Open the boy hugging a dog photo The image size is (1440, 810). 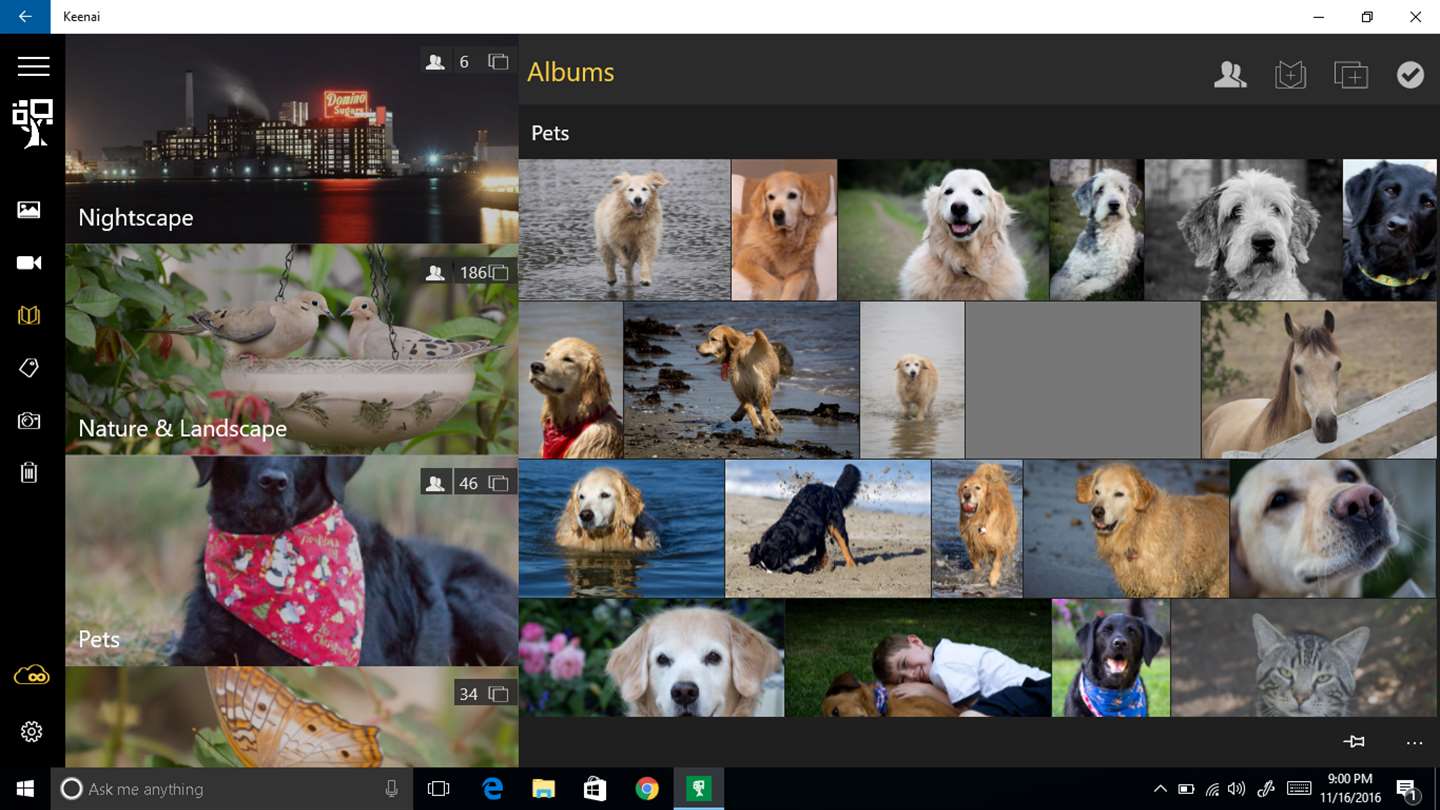[x=918, y=658]
